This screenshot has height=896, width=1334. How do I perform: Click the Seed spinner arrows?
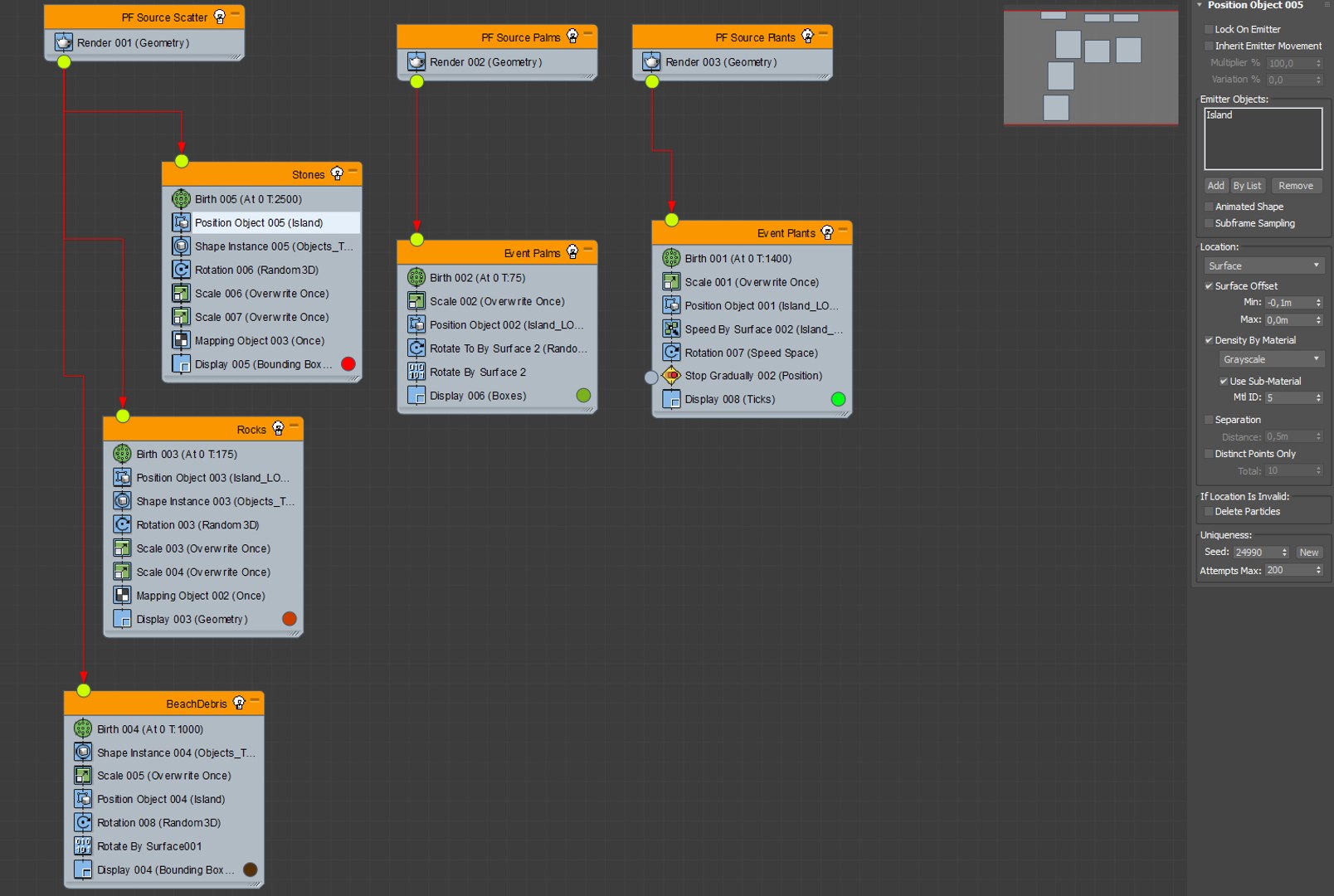(x=1284, y=553)
